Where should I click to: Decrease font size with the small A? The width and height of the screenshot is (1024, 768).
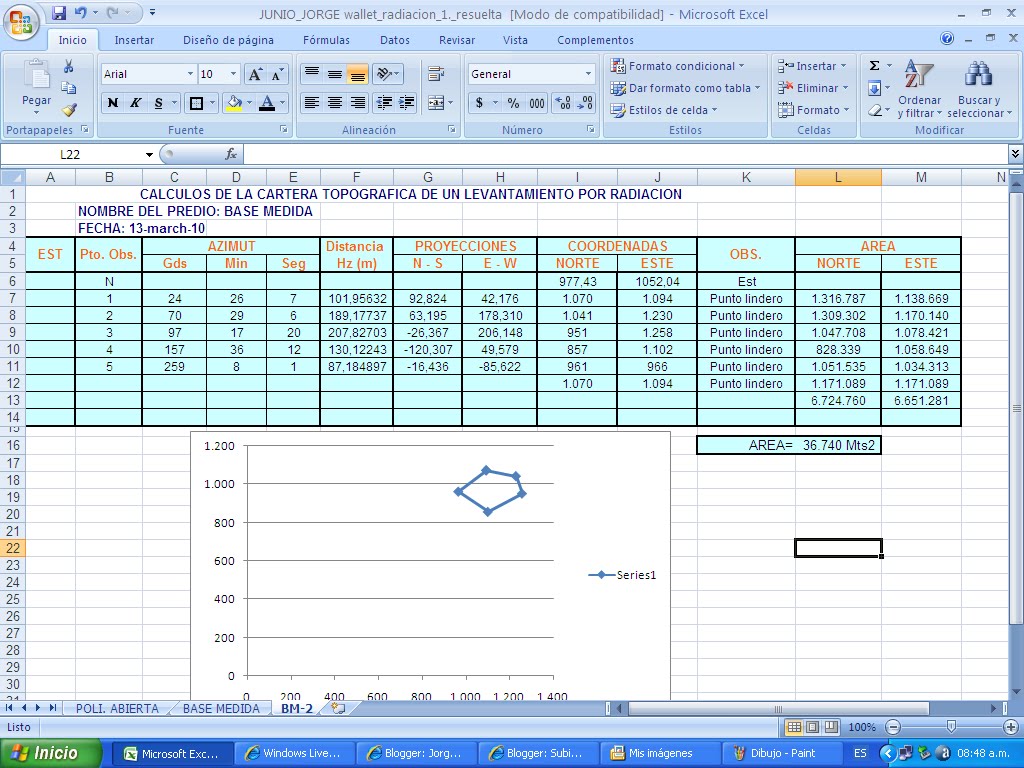(x=277, y=74)
